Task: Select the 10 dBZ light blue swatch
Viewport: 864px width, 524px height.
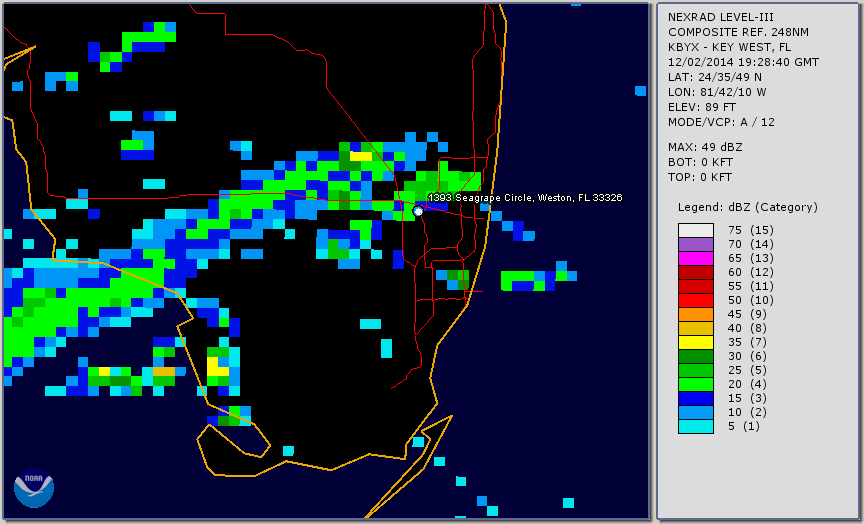Action: (x=696, y=413)
